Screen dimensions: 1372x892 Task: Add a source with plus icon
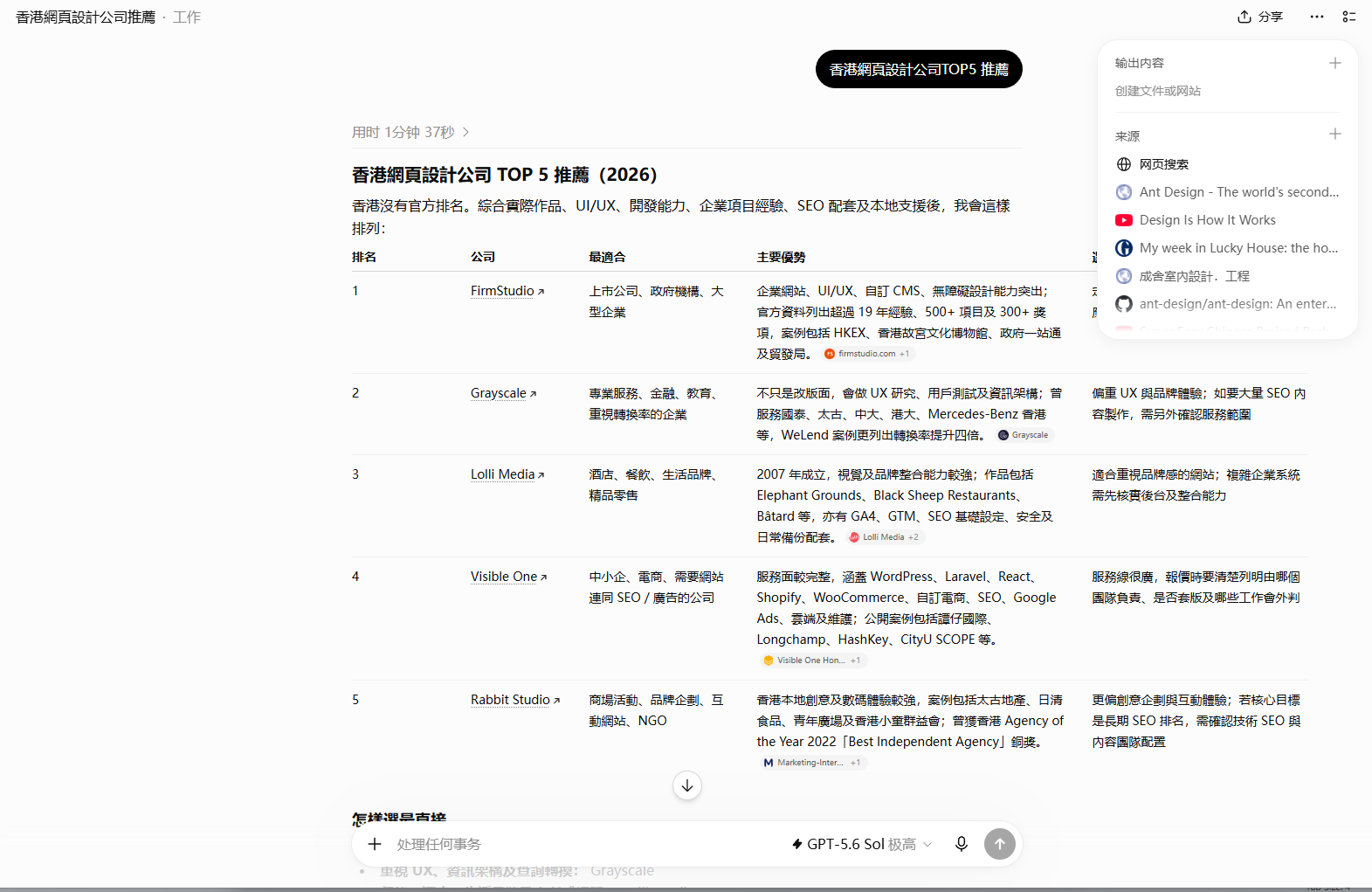tap(1334, 134)
